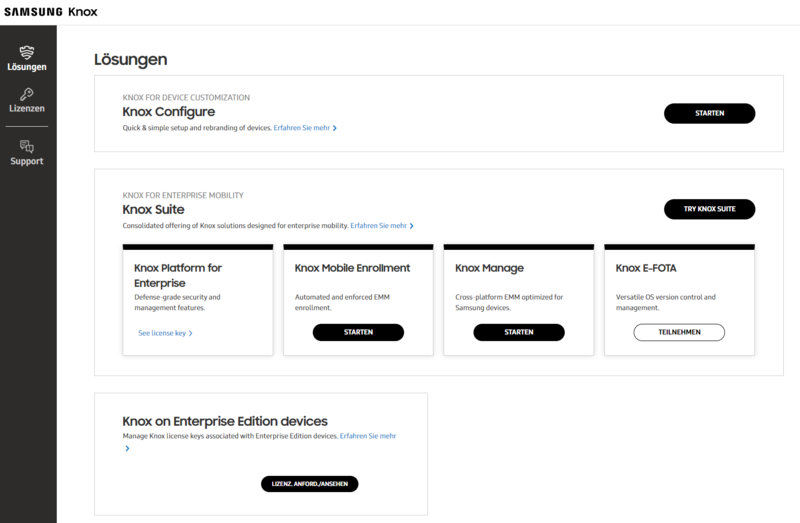Click the LIZENZ. ANFORD./ANSEHEN button

[310, 484]
